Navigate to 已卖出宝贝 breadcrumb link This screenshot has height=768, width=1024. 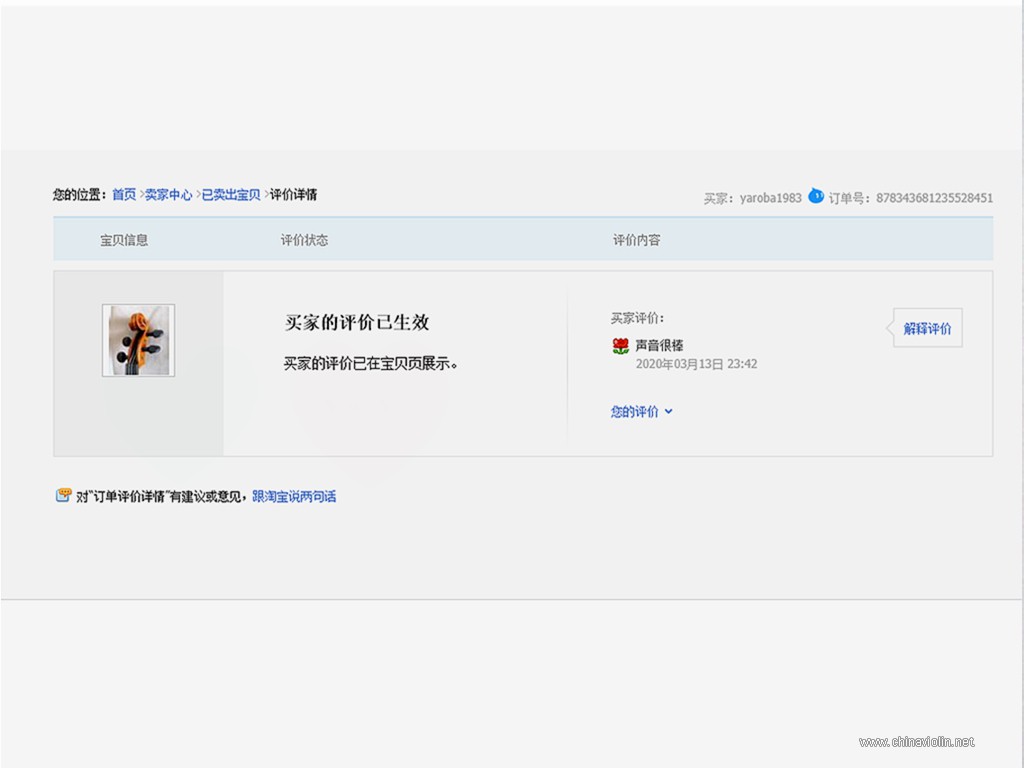231,195
